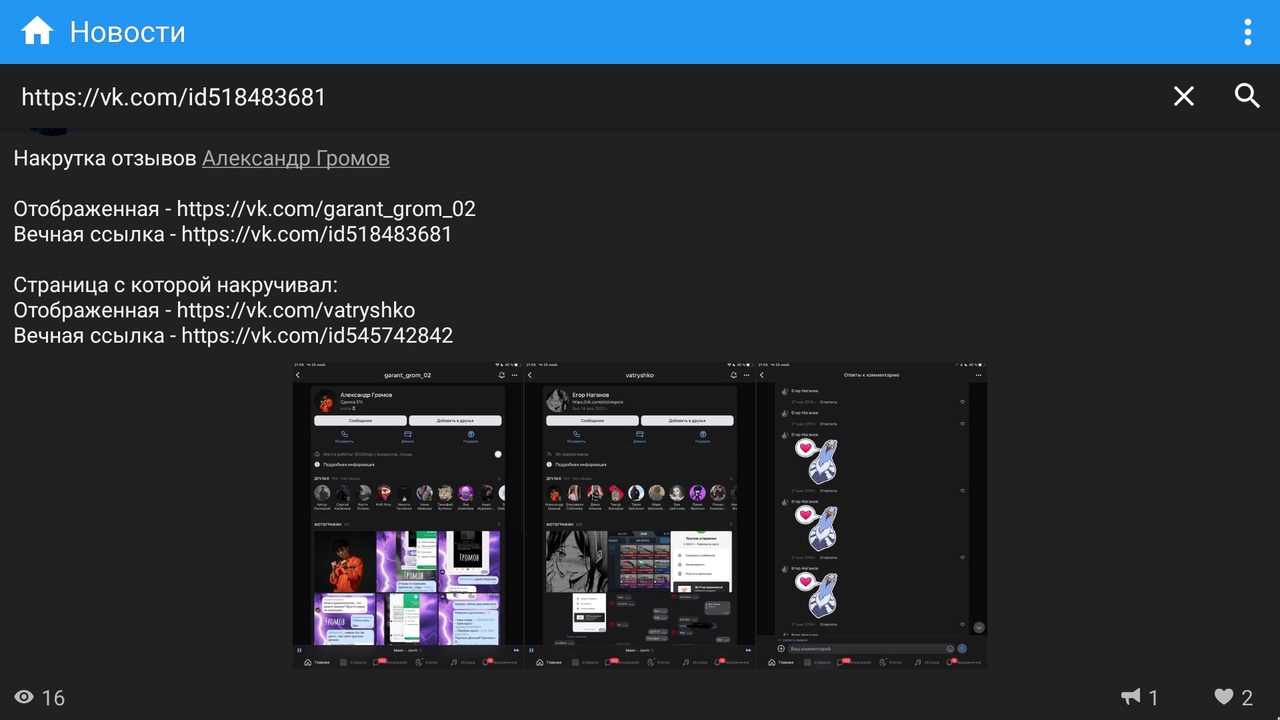Select the Новости header title
This screenshot has width=1280, height=720.
pos(127,32)
